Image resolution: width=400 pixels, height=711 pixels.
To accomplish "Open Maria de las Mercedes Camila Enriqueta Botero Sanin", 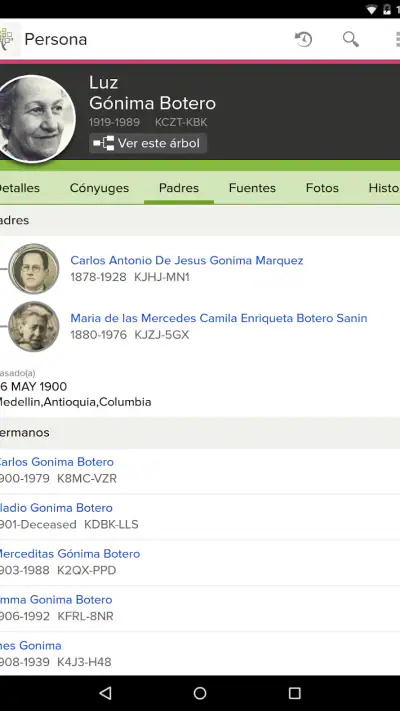I will pos(219,318).
